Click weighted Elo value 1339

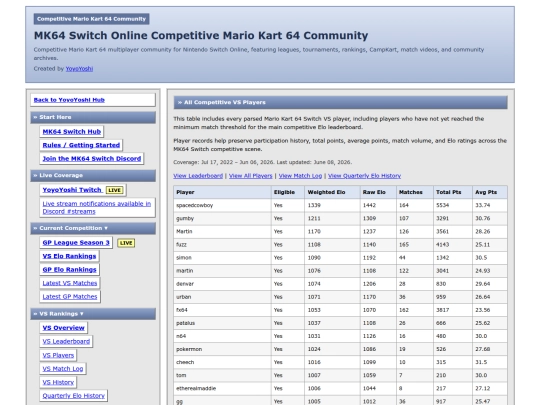(314, 205)
